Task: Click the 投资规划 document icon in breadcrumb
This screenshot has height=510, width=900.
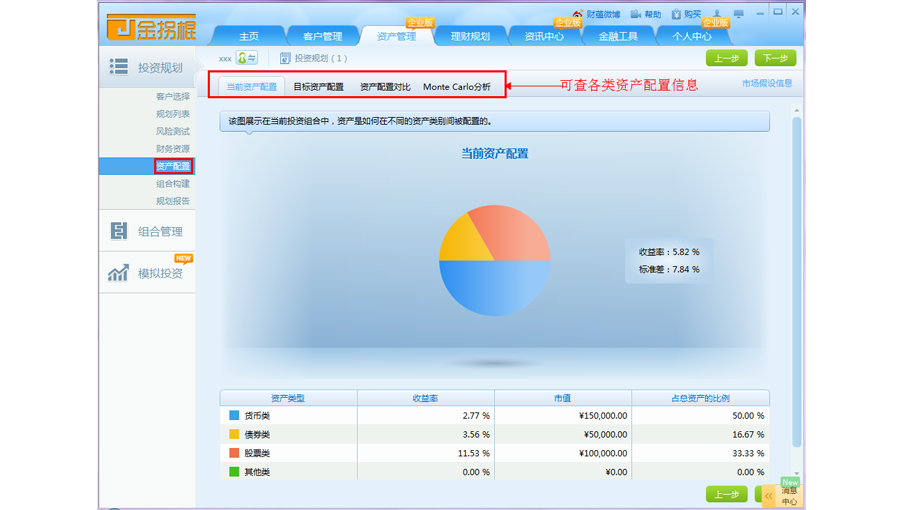Action: pos(285,59)
